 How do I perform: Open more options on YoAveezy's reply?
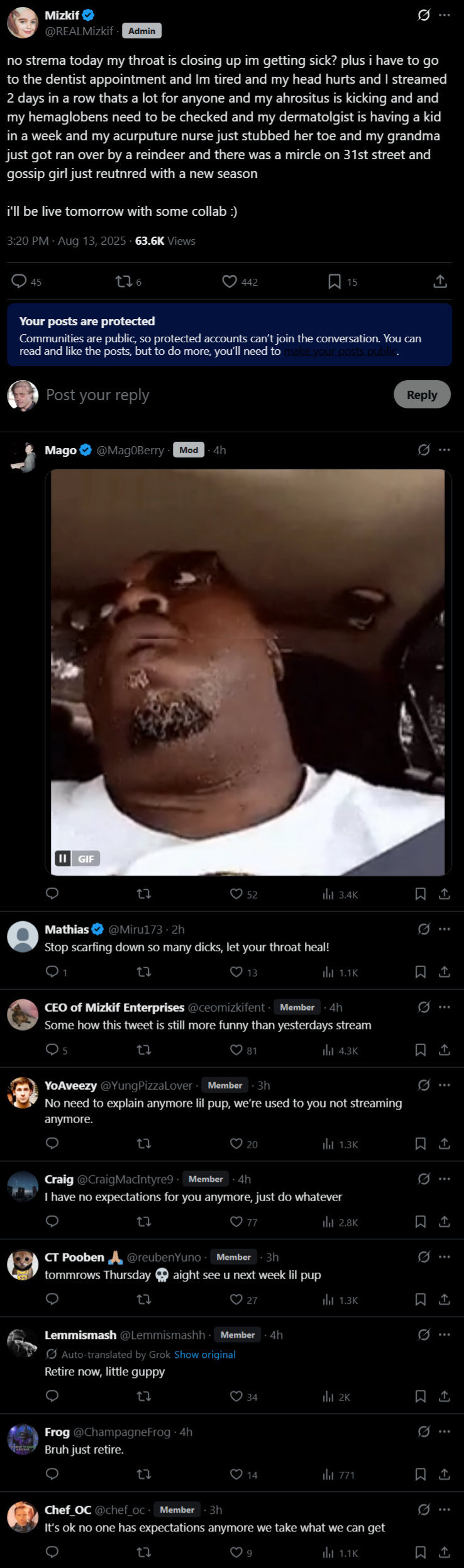point(445,1085)
